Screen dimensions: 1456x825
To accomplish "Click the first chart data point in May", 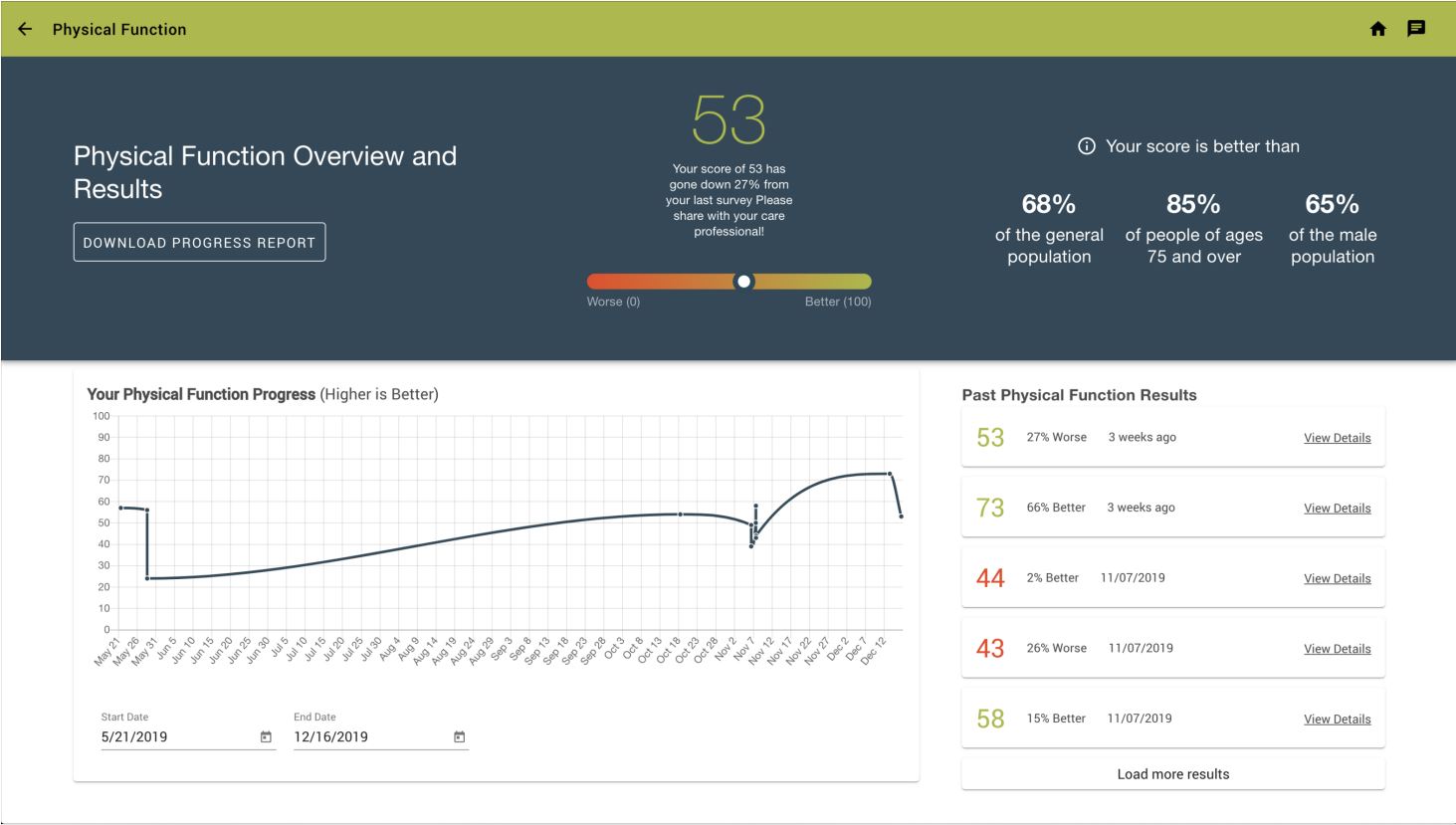I will coord(120,508).
